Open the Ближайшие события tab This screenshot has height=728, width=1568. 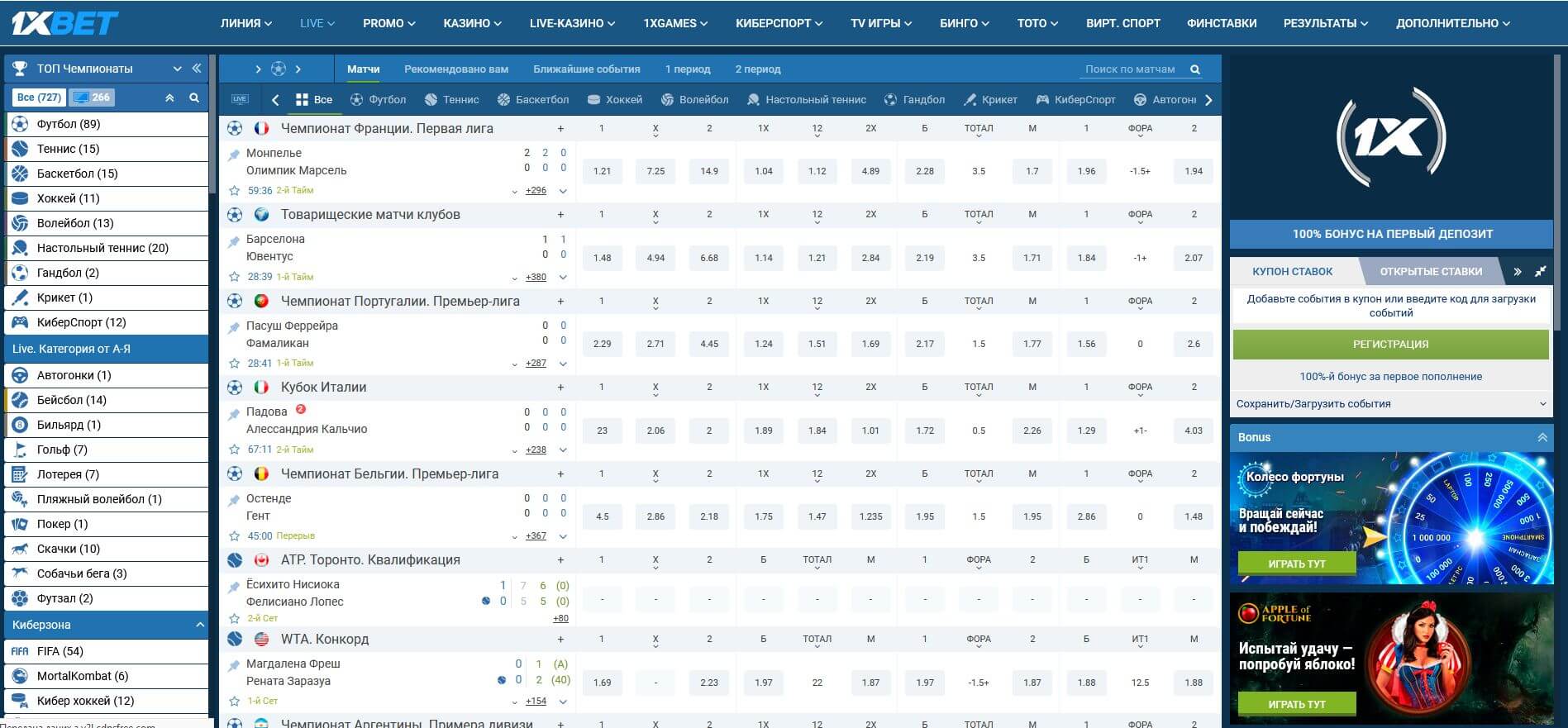tap(586, 69)
